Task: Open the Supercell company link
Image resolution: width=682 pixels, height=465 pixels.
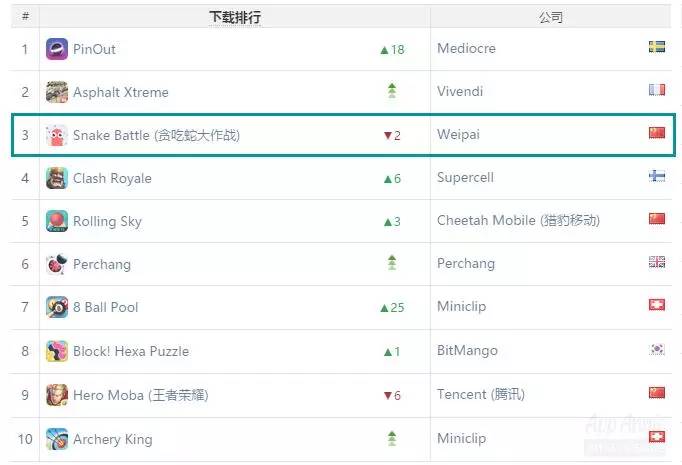Action: (465, 178)
